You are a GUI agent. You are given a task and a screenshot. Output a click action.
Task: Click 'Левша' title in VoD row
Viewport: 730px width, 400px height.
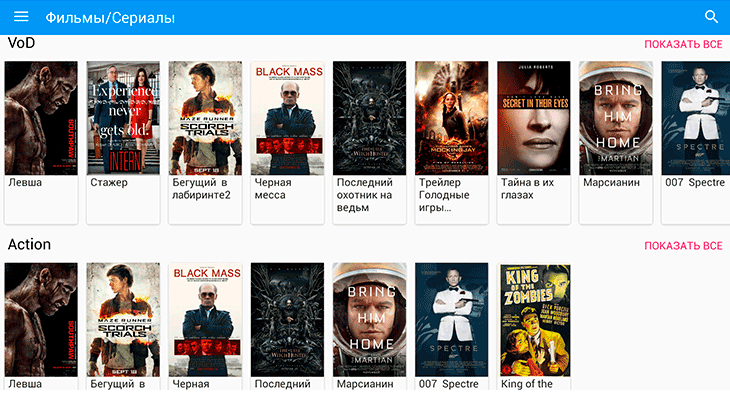pyautogui.click(x=25, y=183)
